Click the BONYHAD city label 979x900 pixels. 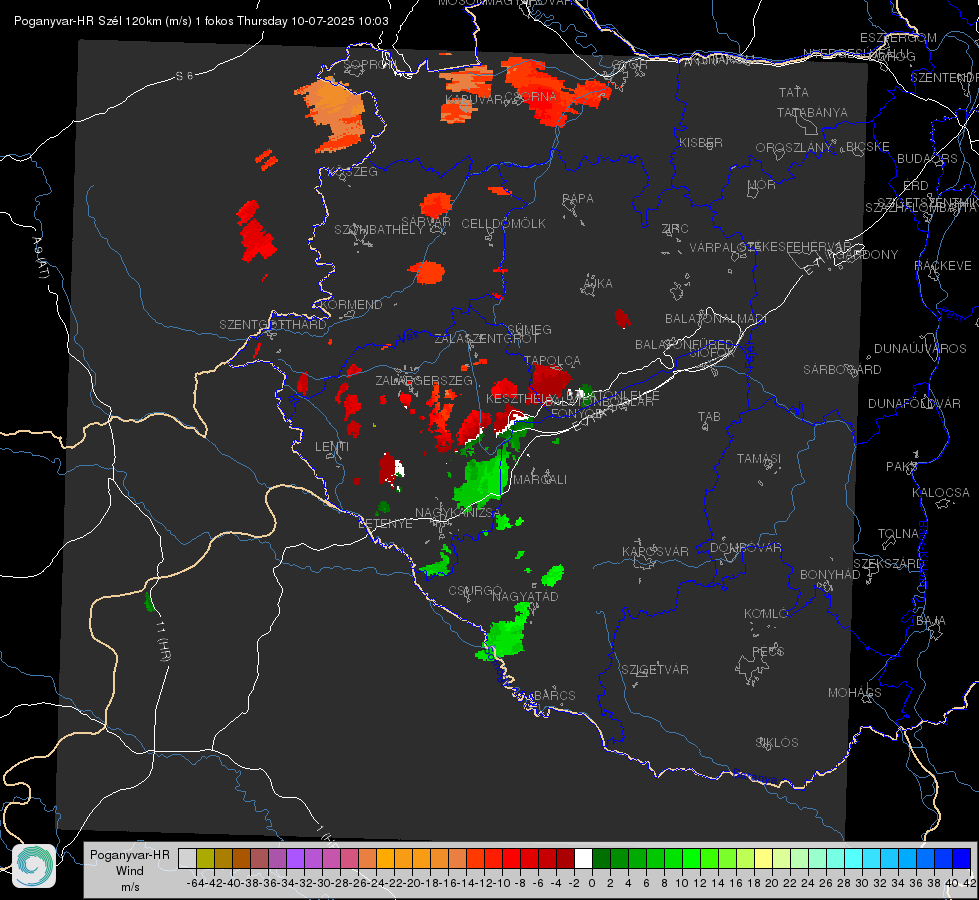pos(830,575)
